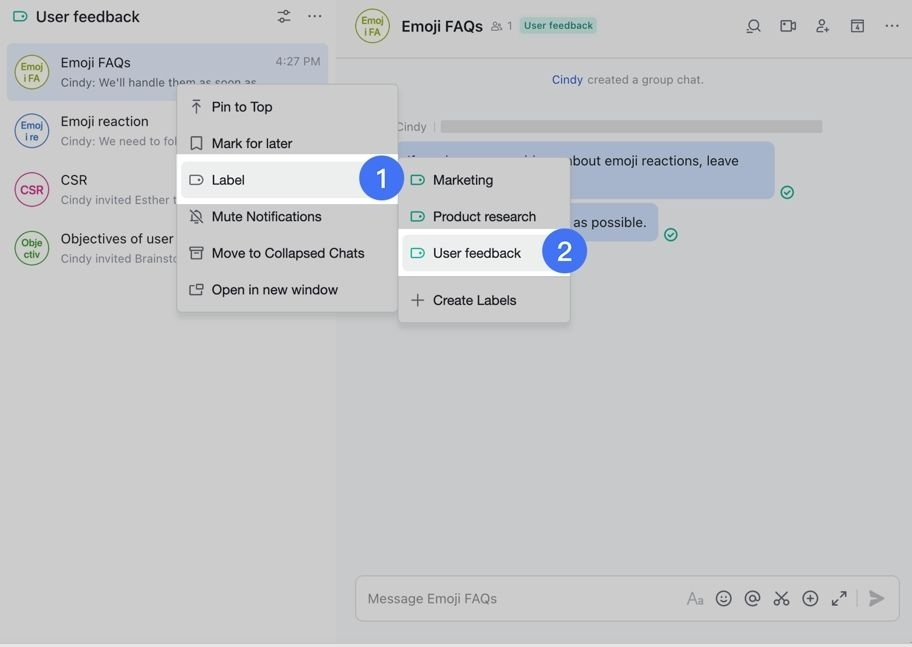Open chat search magnifier icon
Image resolution: width=912 pixels, height=647 pixels.
coord(754,26)
